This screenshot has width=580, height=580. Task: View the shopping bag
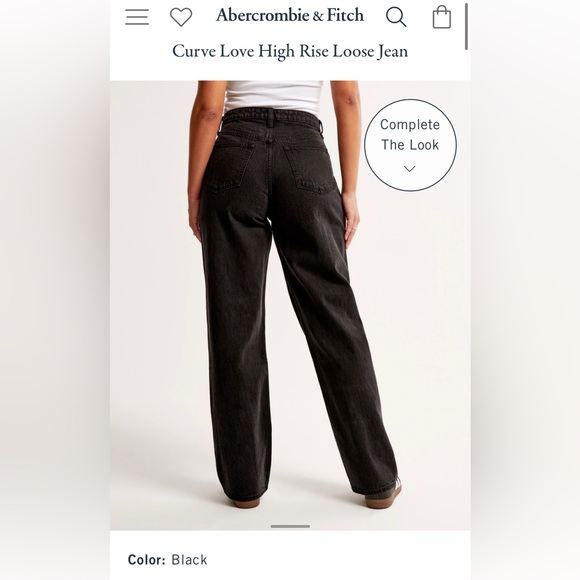pos(442,17)
